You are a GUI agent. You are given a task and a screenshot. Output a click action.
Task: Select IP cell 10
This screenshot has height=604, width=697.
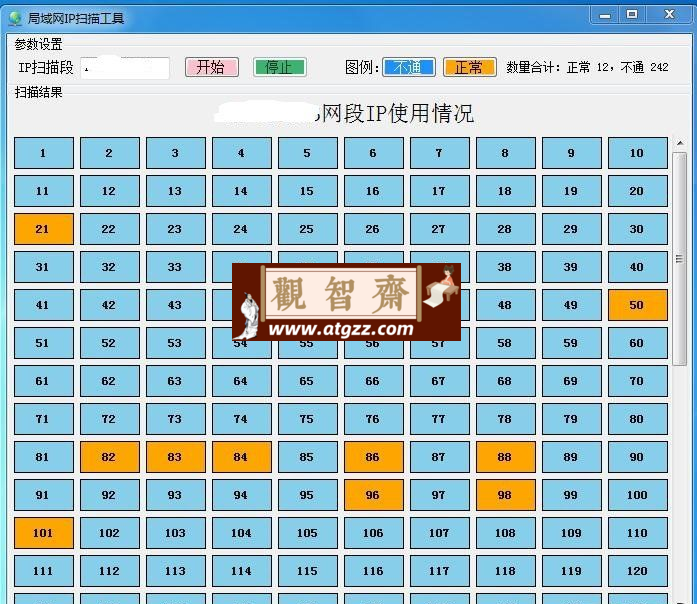638,153
